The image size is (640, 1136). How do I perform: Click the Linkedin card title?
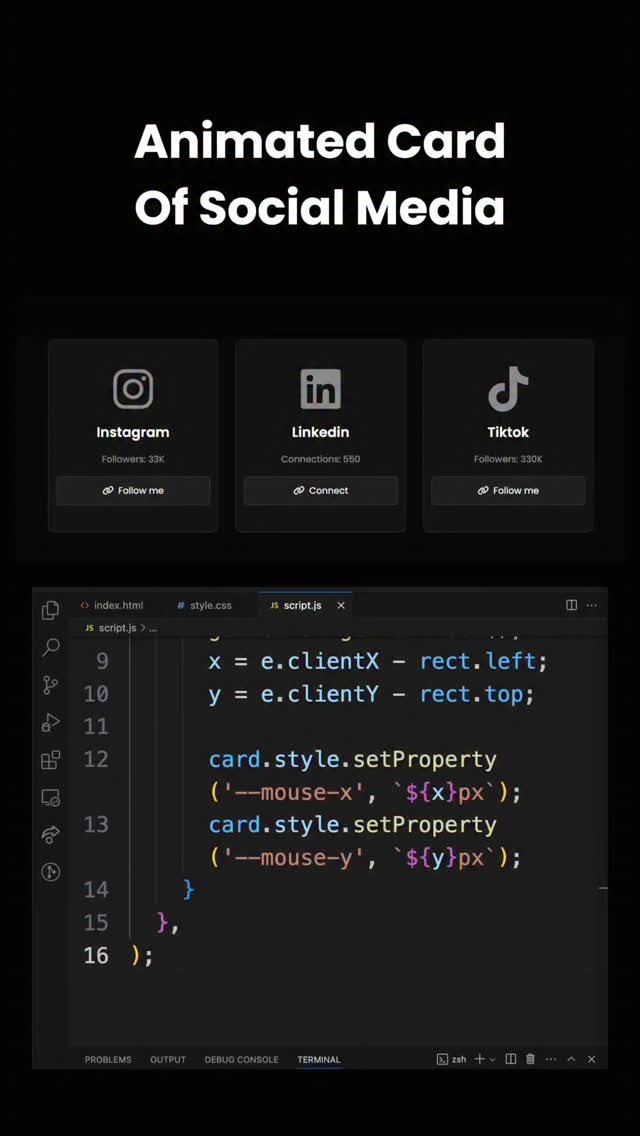(320, 432)
